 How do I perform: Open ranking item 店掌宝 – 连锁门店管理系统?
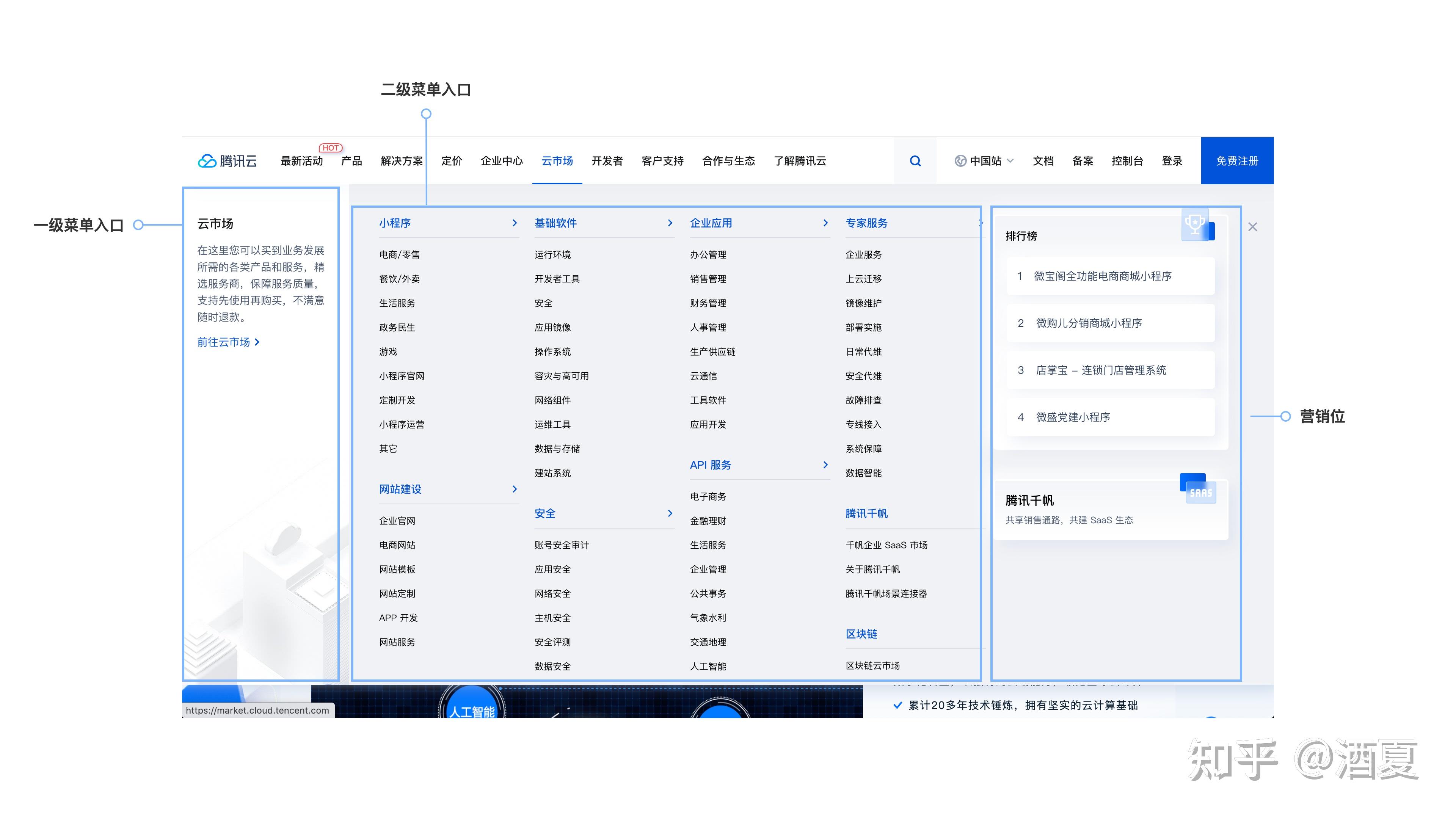(1110, 370)
